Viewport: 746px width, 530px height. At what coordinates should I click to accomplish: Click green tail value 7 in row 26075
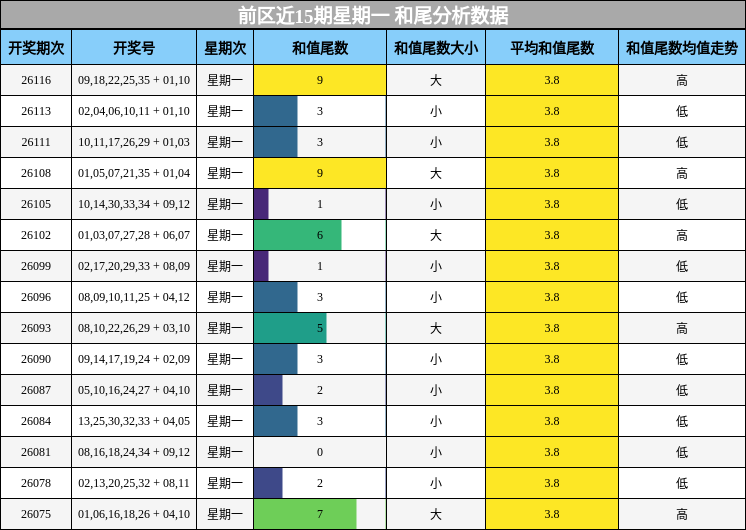coord(320,514)
